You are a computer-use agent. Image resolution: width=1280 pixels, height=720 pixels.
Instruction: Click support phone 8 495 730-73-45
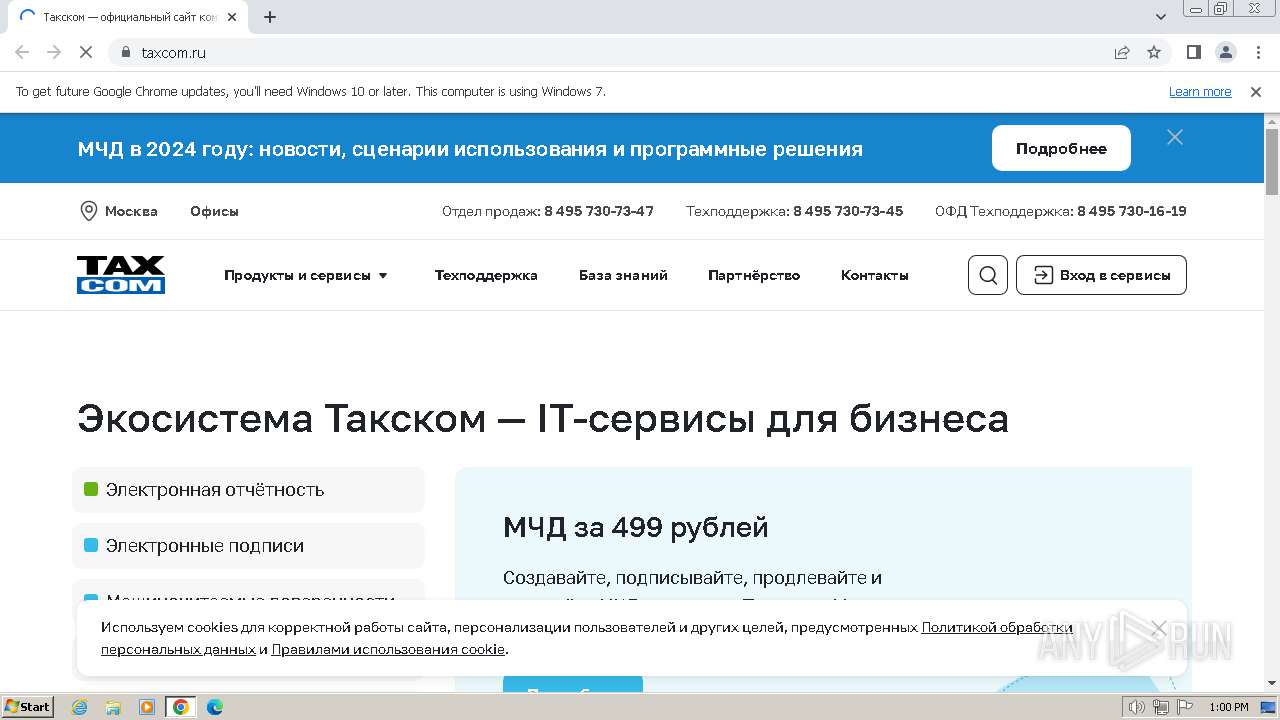(x=848, y=211)
